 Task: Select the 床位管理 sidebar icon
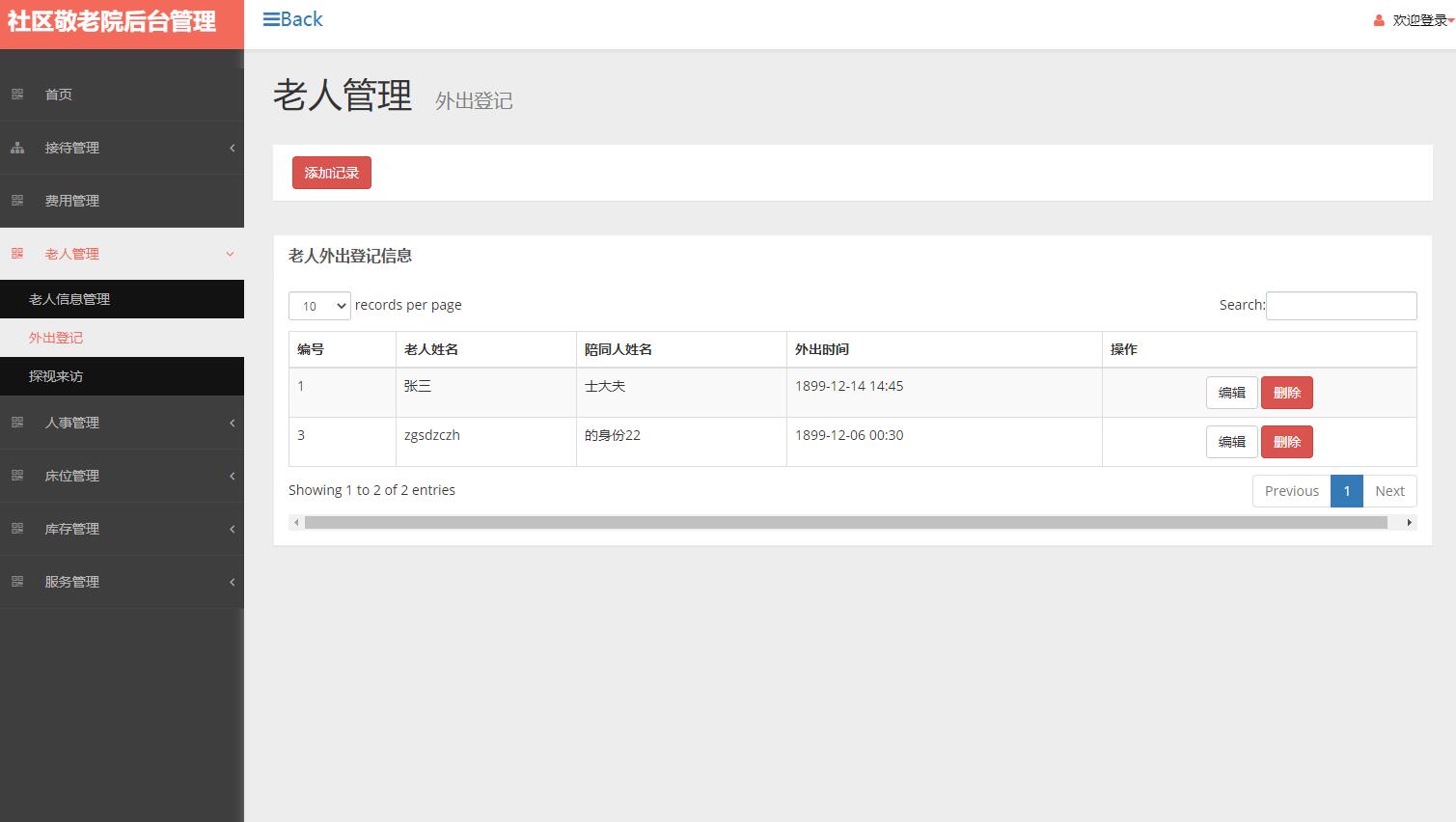pos(16,476)
